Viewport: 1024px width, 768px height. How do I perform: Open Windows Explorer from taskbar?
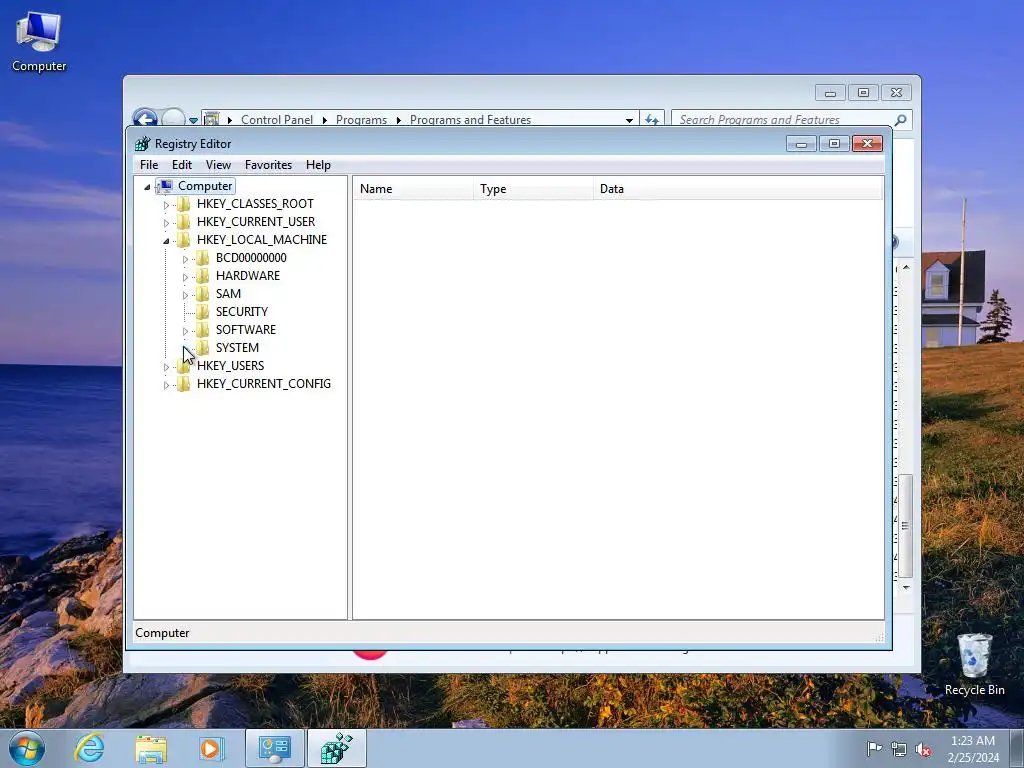[151, 749]
